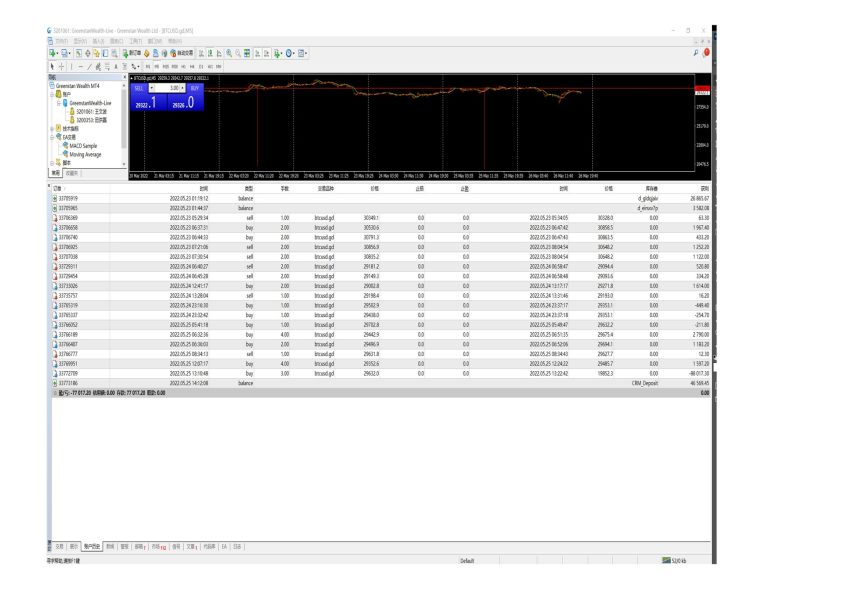
Task: Select Moving Average expert advisor
Action: pyautogui.click(x=82, y=154)
